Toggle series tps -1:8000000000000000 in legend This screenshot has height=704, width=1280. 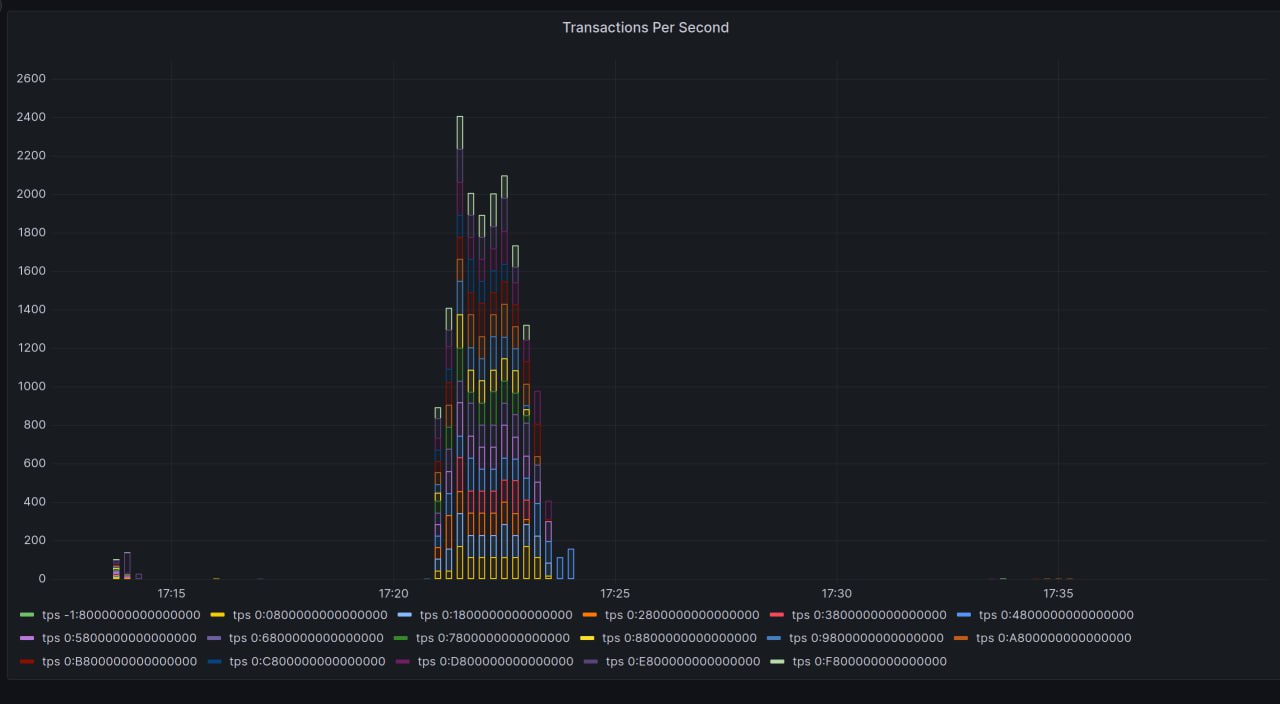tap(121, 615)
